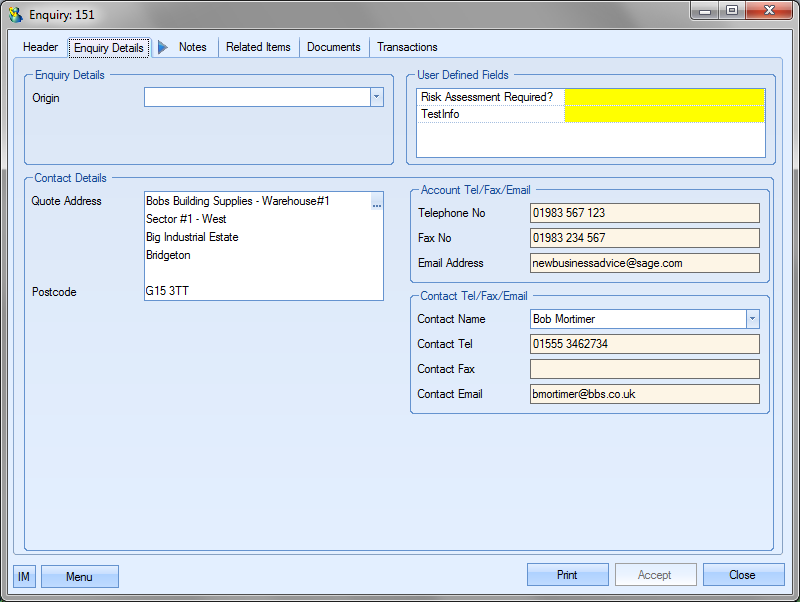The image size is (800, 602).
Task: Maximize the Enquiry window
Action: pyautogui.click(x=732, y=10)
